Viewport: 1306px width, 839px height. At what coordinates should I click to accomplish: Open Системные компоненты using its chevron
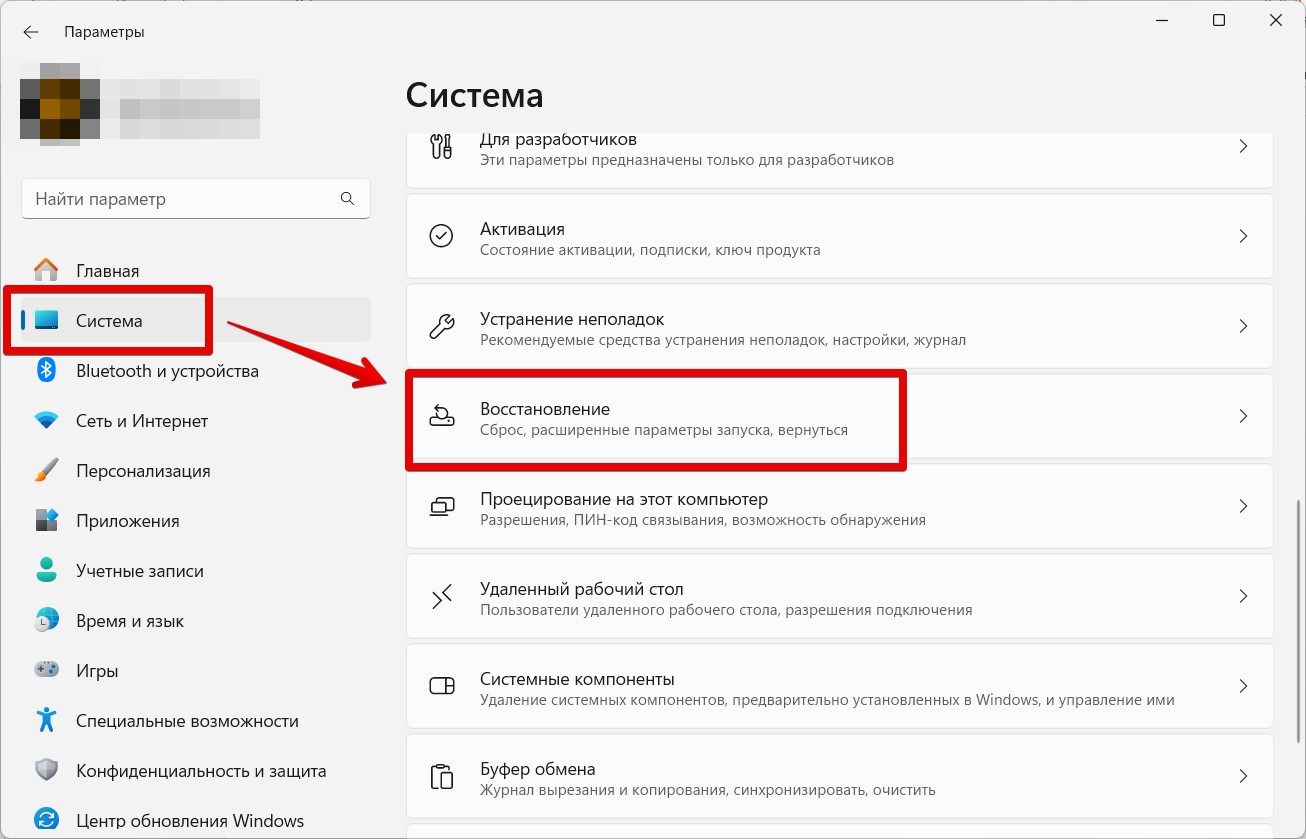[1243, 686]
